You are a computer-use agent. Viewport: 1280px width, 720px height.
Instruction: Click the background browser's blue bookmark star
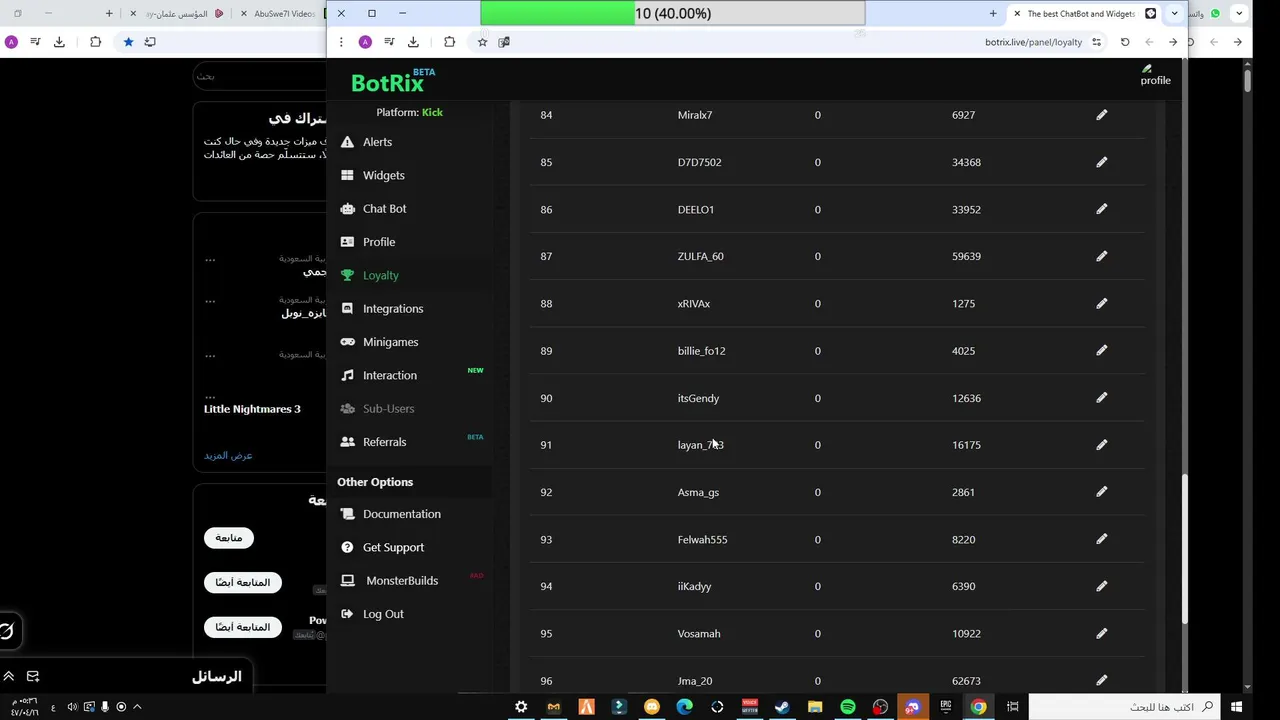(128, 42)
